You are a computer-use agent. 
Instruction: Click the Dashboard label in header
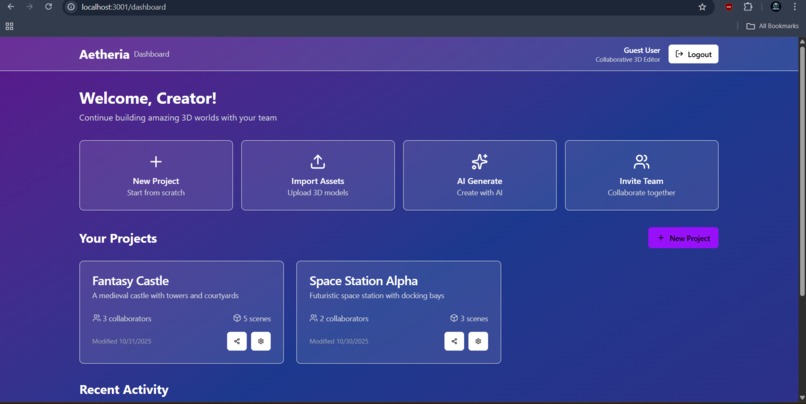pyautogui.click(x=151, y=54)
